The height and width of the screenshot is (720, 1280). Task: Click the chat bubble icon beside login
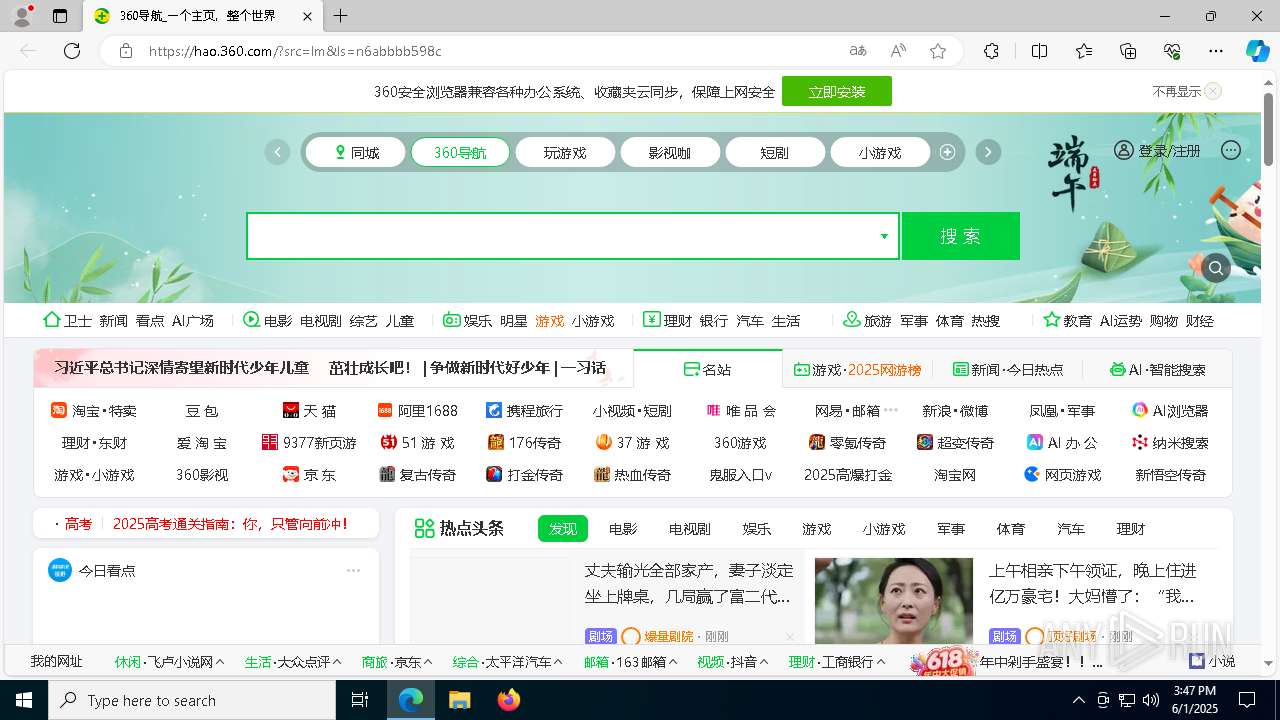[x=1231, y=150]
